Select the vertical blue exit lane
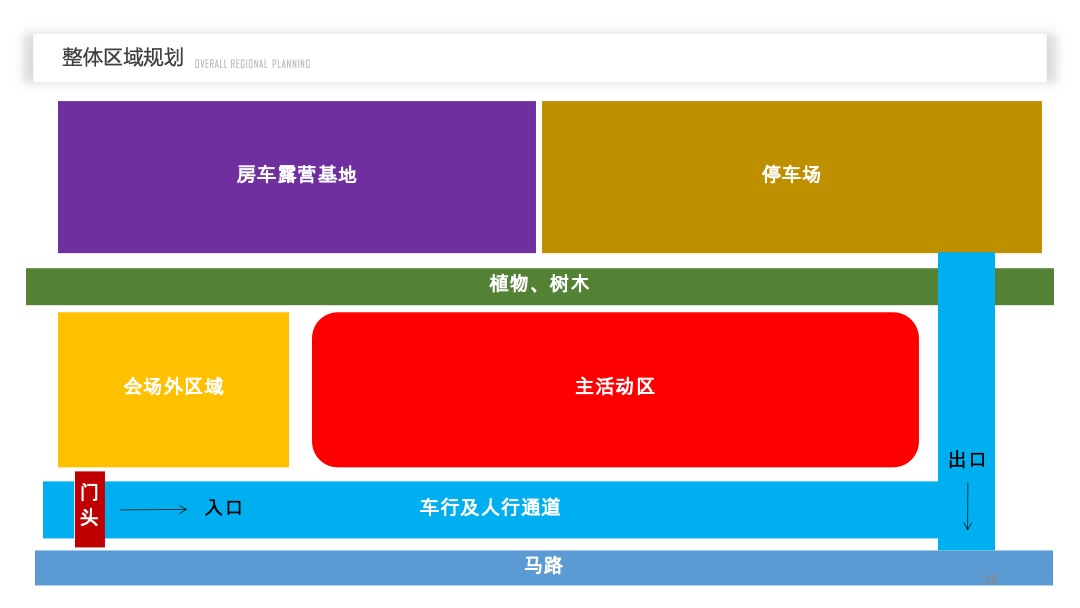The width and height of the screenshot is (1080, 608). coord(966,350)
